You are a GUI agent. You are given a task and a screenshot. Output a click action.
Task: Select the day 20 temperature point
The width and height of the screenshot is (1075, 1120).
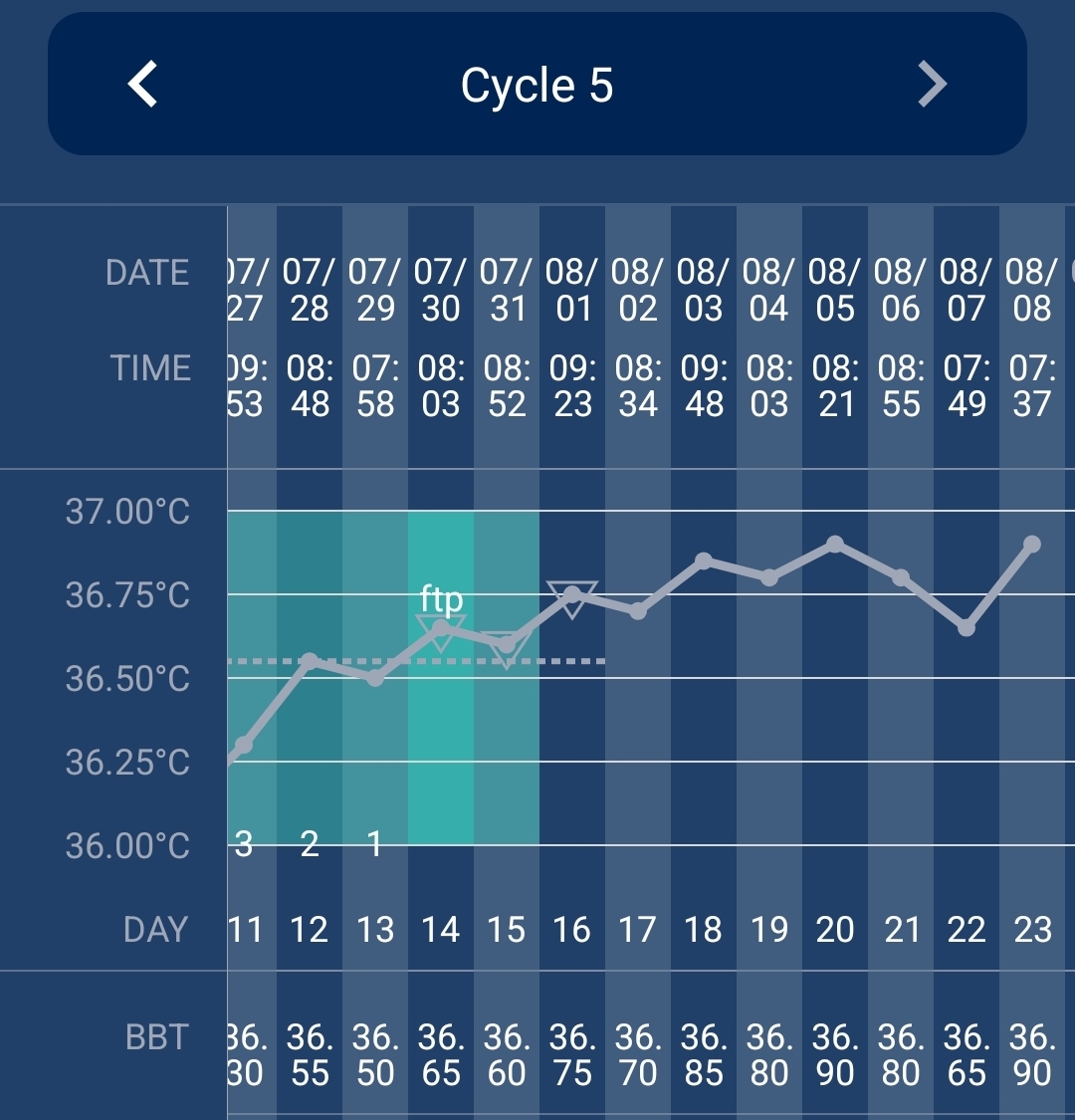click(835, 544)
